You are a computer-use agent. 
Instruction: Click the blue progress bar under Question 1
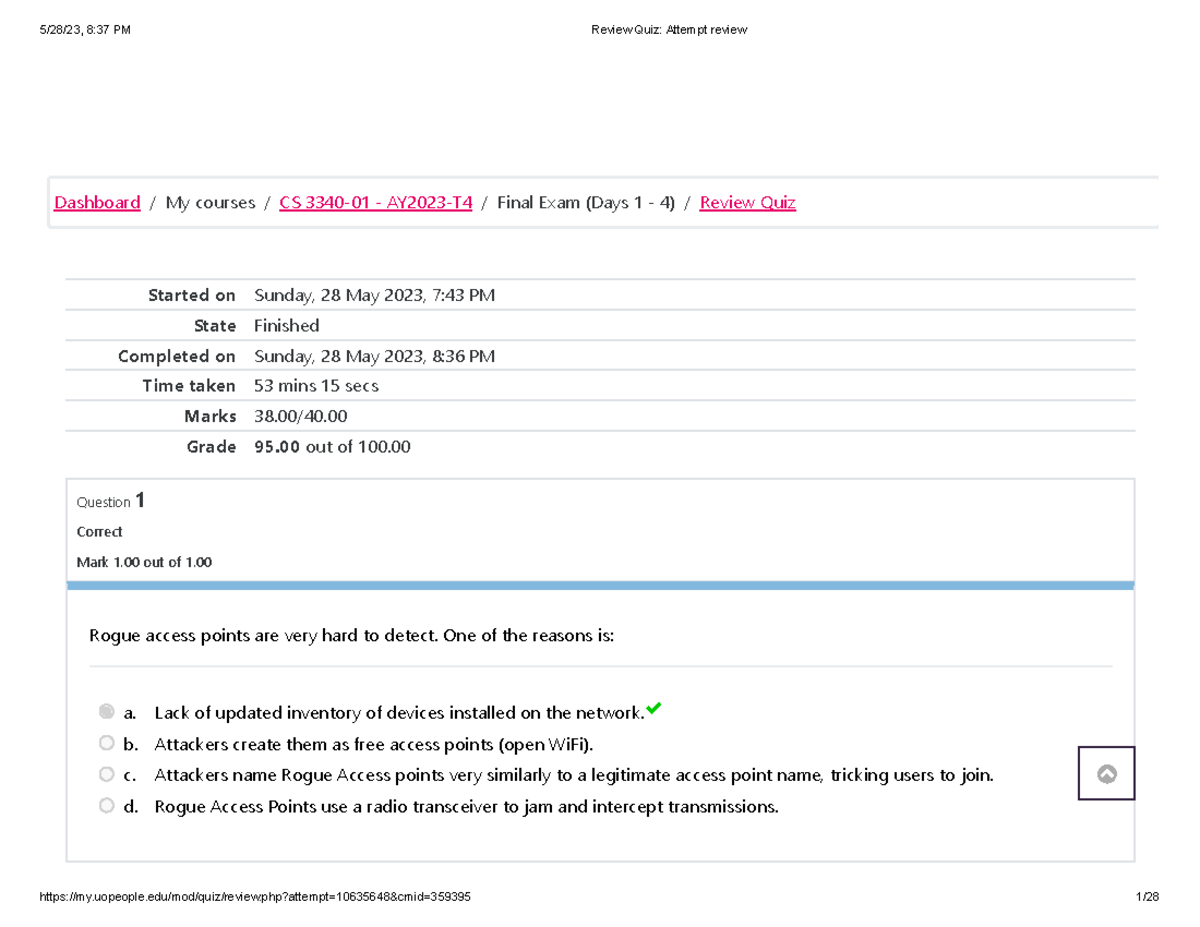[600, 585]
